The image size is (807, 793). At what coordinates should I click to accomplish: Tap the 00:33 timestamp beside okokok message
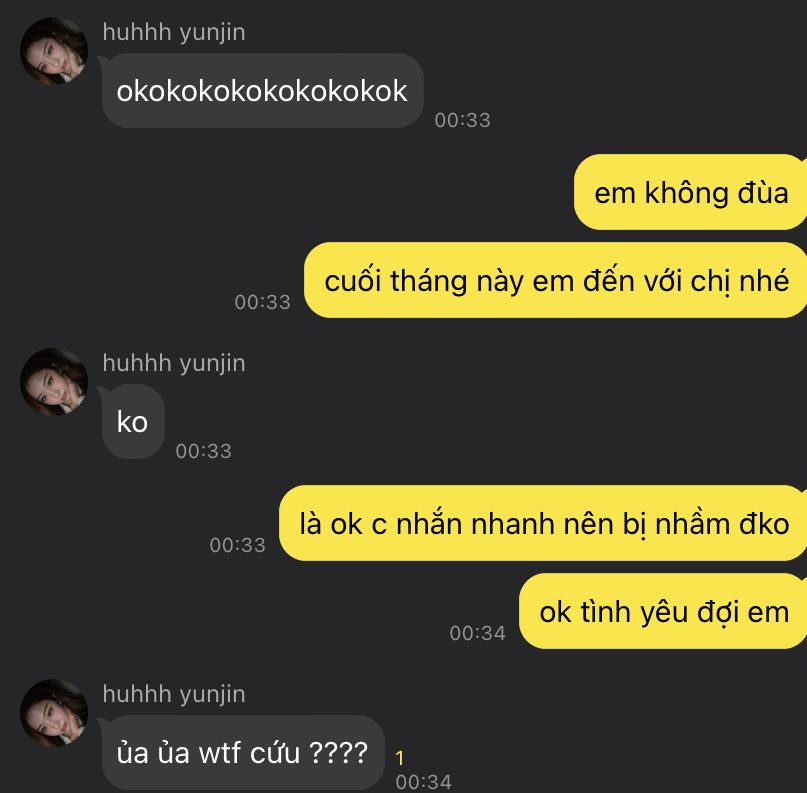pyautogui.click(x=462, y=120)
